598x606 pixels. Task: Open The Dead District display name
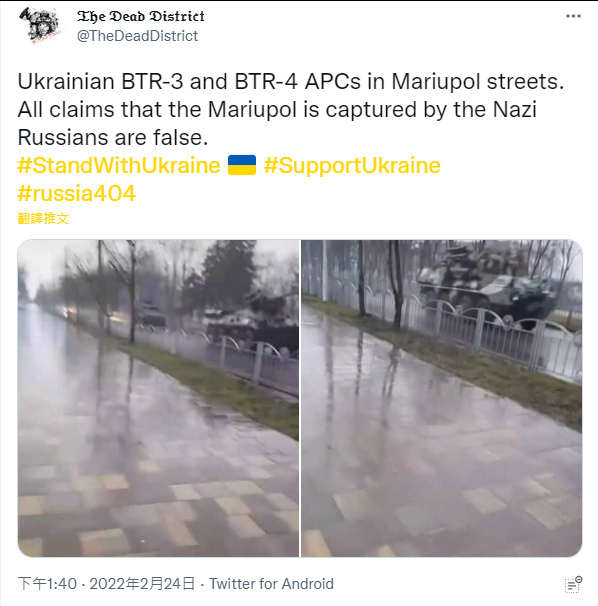tap(141, 16)
